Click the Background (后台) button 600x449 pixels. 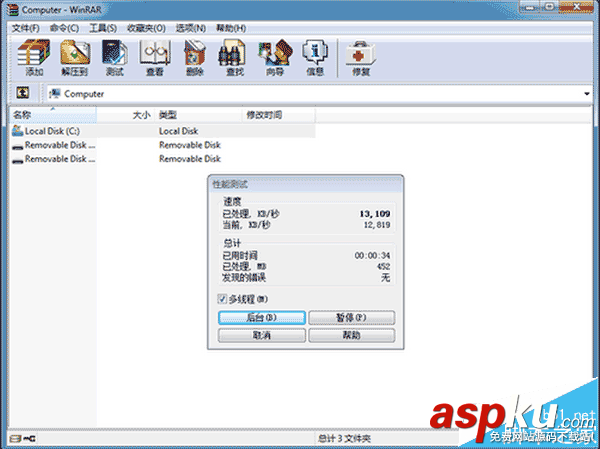point(262,318)
